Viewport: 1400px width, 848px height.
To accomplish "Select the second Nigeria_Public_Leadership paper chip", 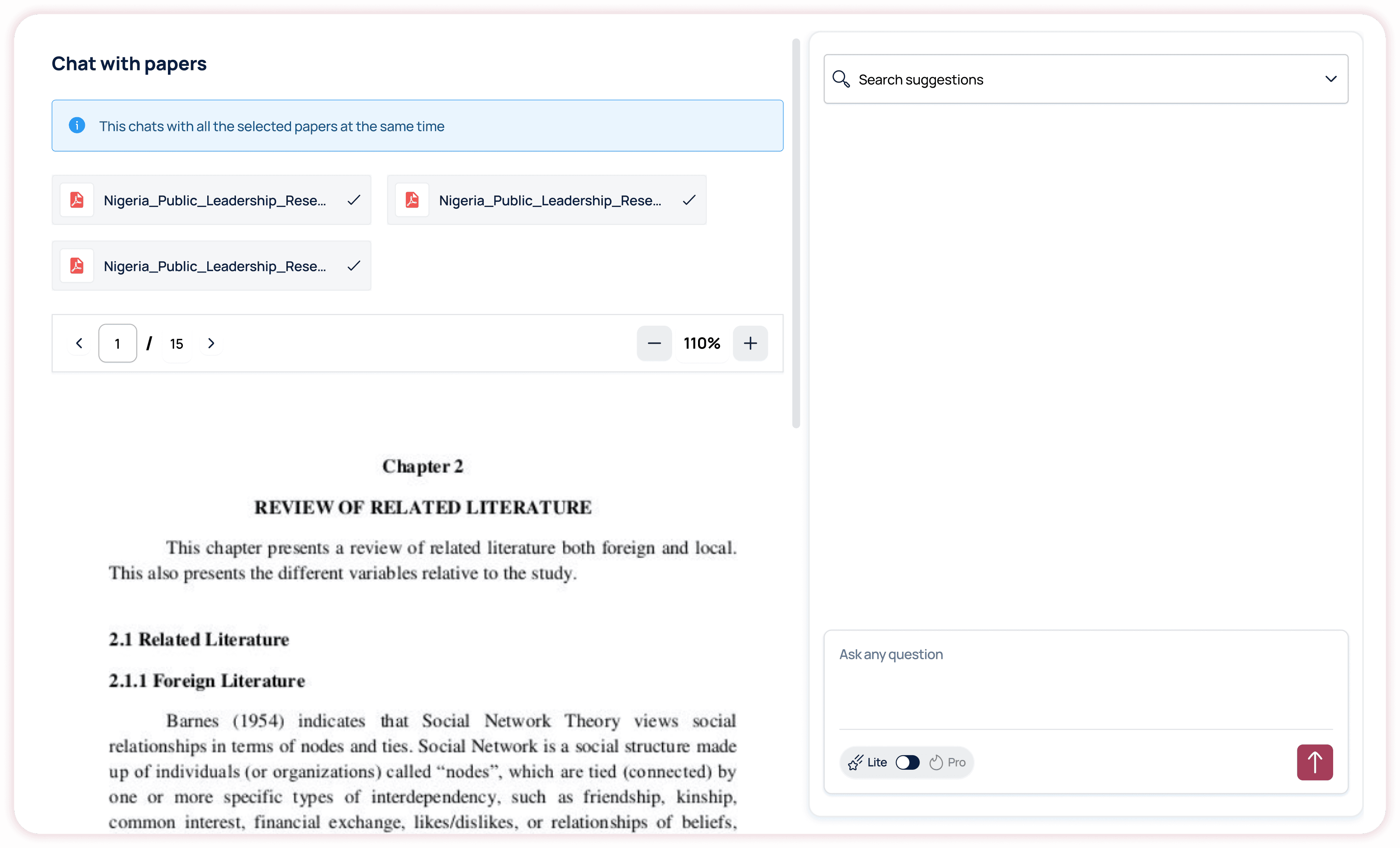I will click(549, 200).
